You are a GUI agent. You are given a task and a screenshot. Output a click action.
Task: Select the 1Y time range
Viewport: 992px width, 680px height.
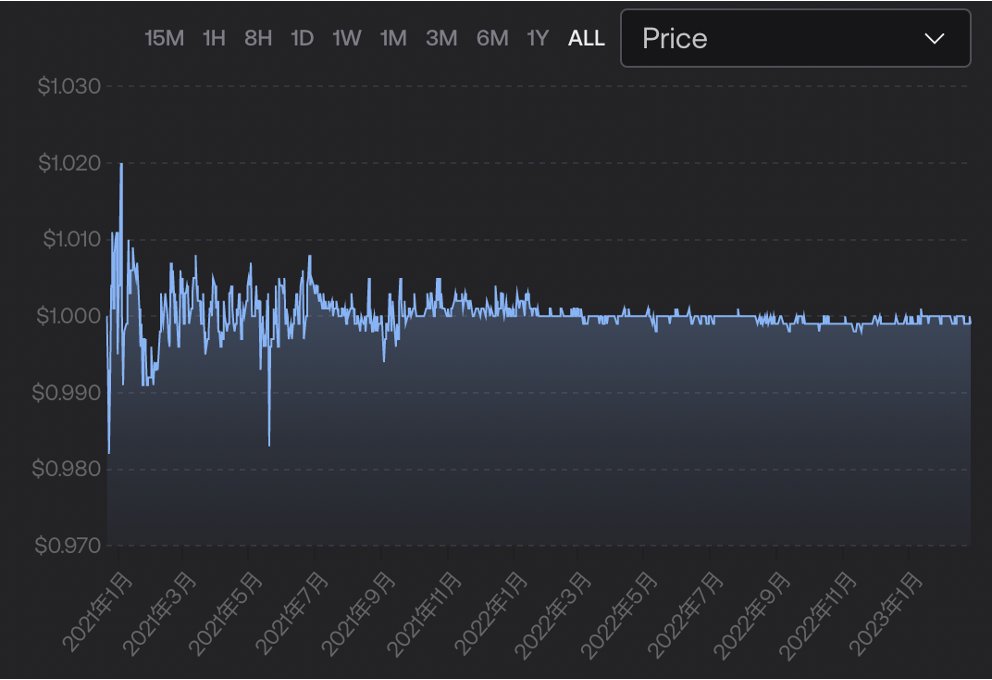pos(537,38)
